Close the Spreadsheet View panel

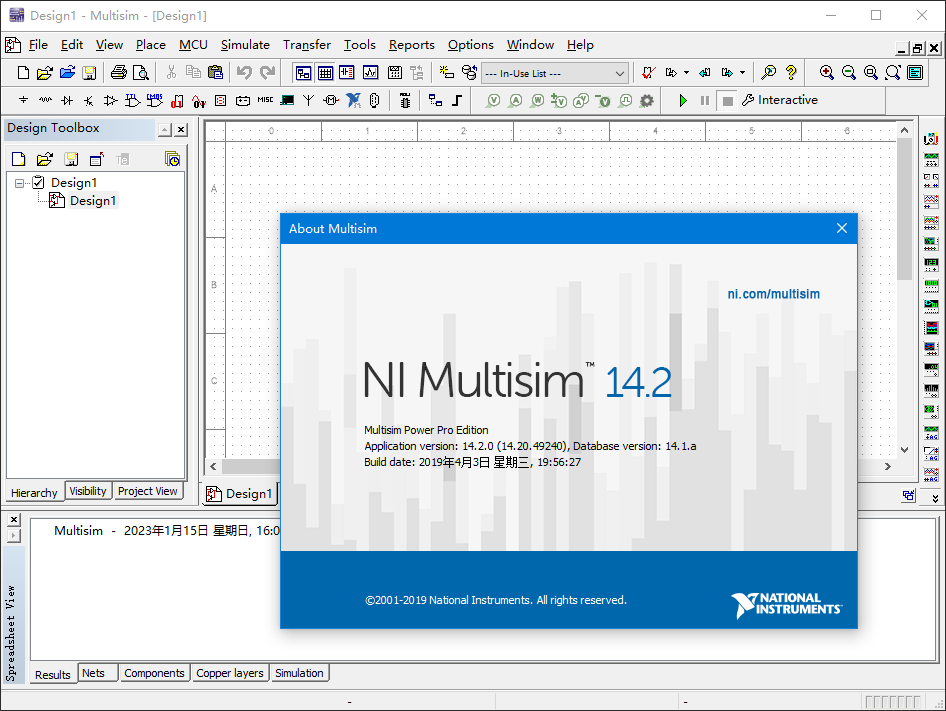tap(14, 520)
